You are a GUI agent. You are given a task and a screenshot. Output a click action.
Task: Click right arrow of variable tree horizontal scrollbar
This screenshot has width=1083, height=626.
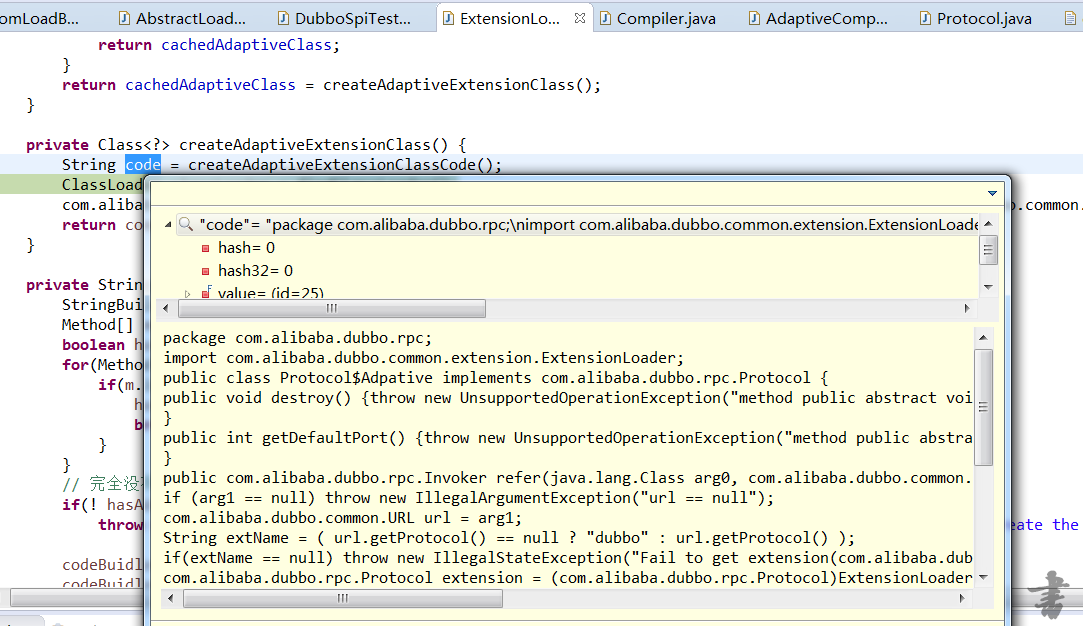click(x=966, y=309)
